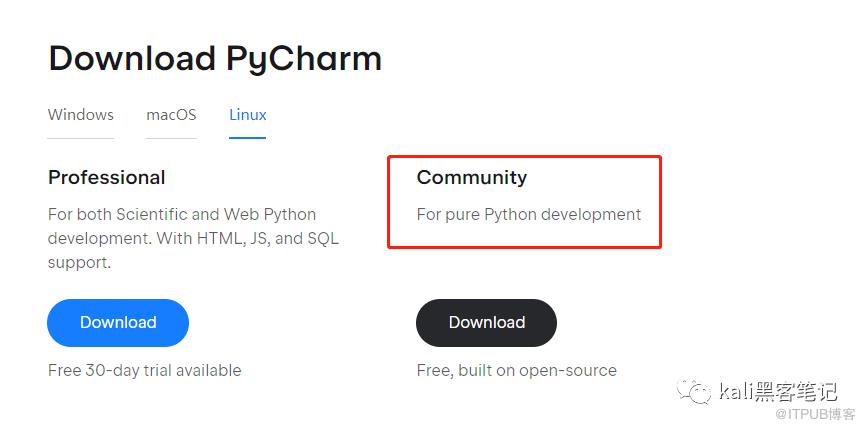Switch to the Windows tab
Screen dimensions: 865x429
81,115
